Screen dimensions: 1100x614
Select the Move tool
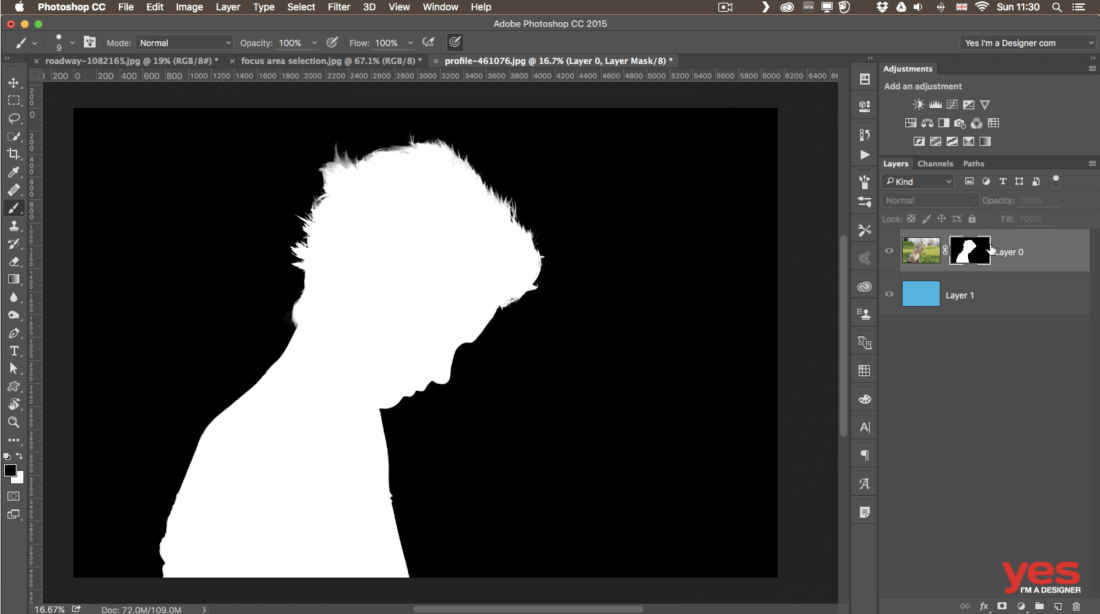click(x=14, y=83)
